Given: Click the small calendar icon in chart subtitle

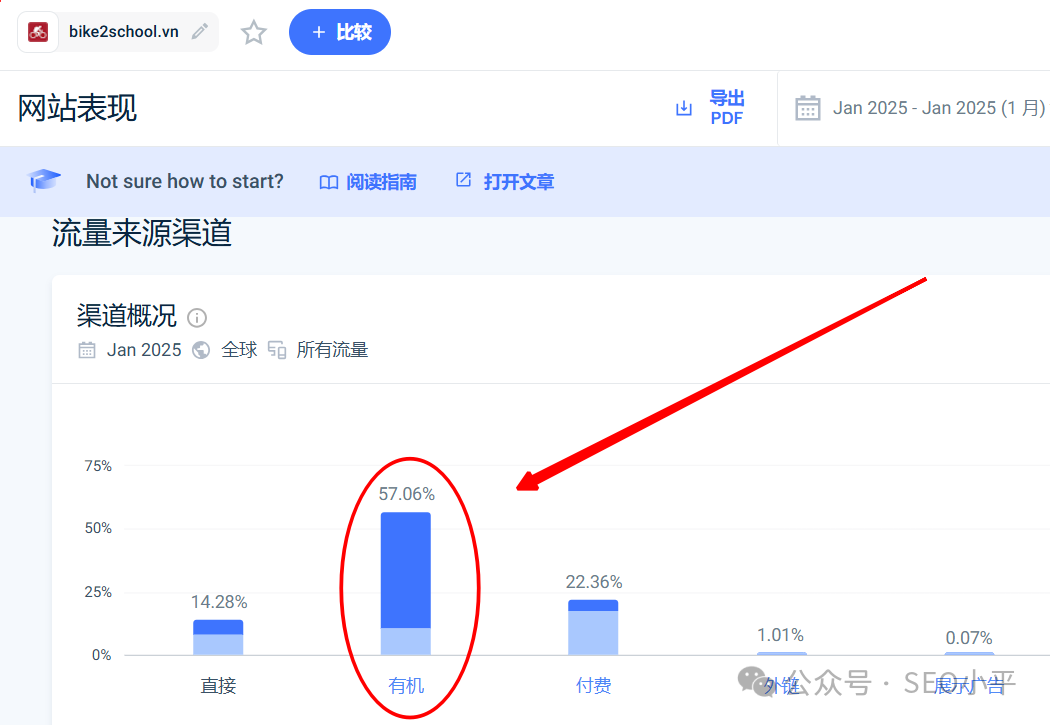Looking at the screenshot, I should pyautogui.click(x=87, y=349).
